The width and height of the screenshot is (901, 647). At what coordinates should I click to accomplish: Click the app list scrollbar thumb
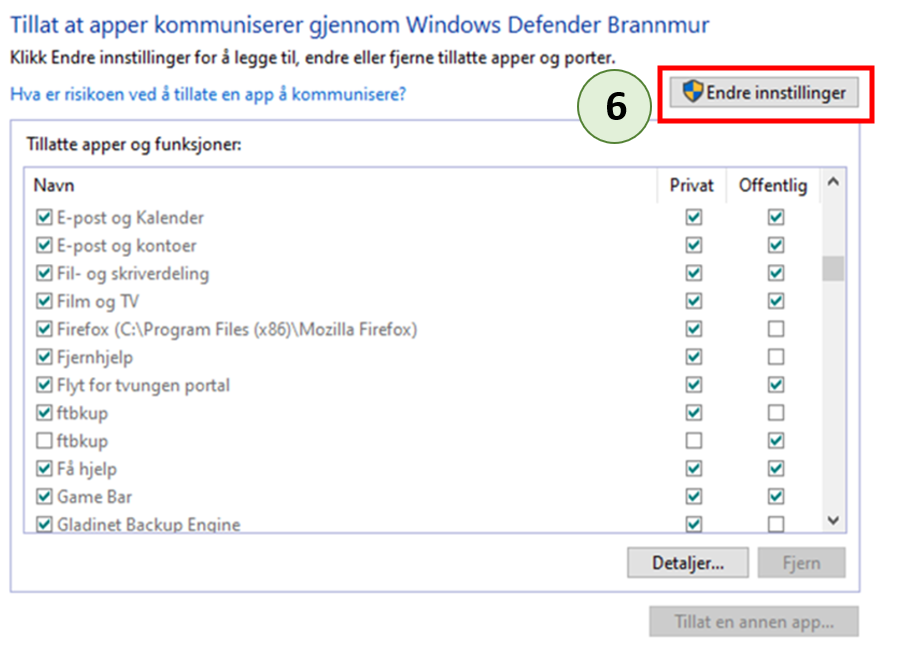[832, 268]
